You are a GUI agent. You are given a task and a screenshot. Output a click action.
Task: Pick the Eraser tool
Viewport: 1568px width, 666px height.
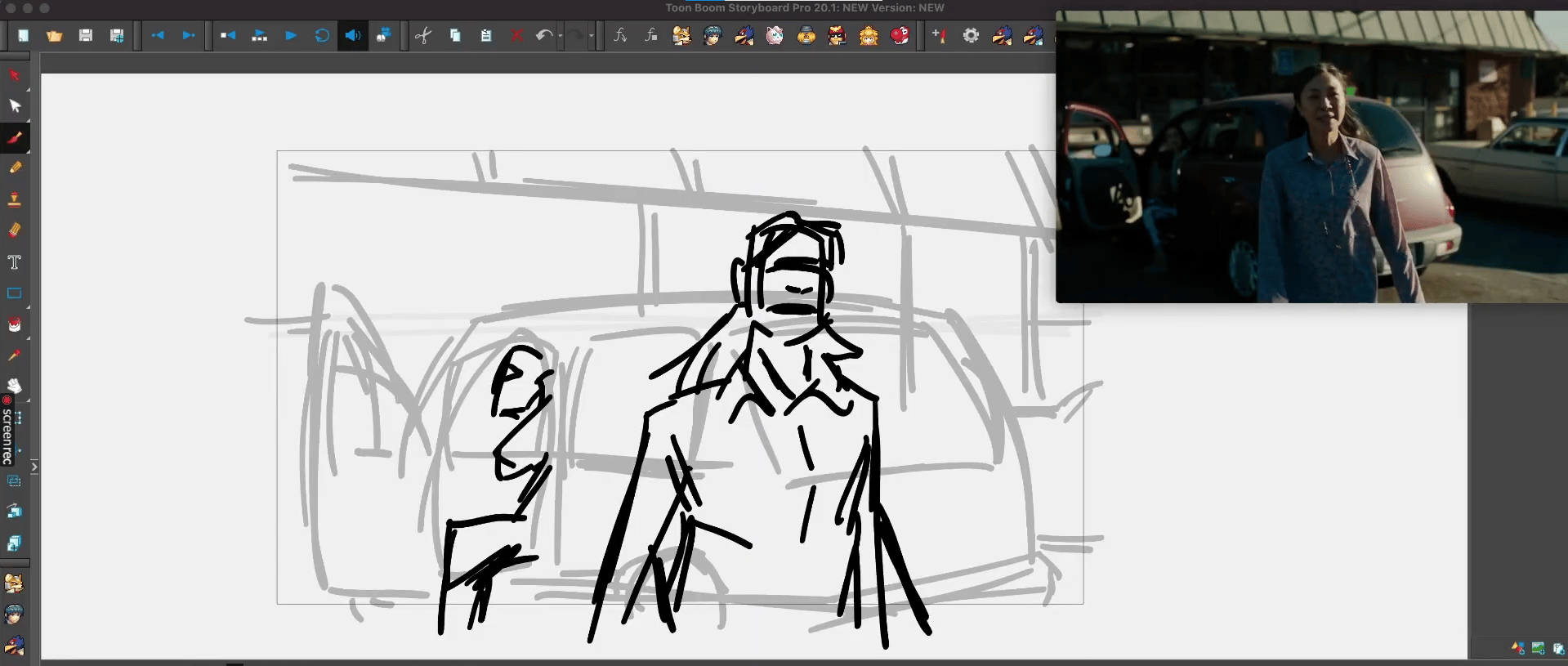(15, 230)
